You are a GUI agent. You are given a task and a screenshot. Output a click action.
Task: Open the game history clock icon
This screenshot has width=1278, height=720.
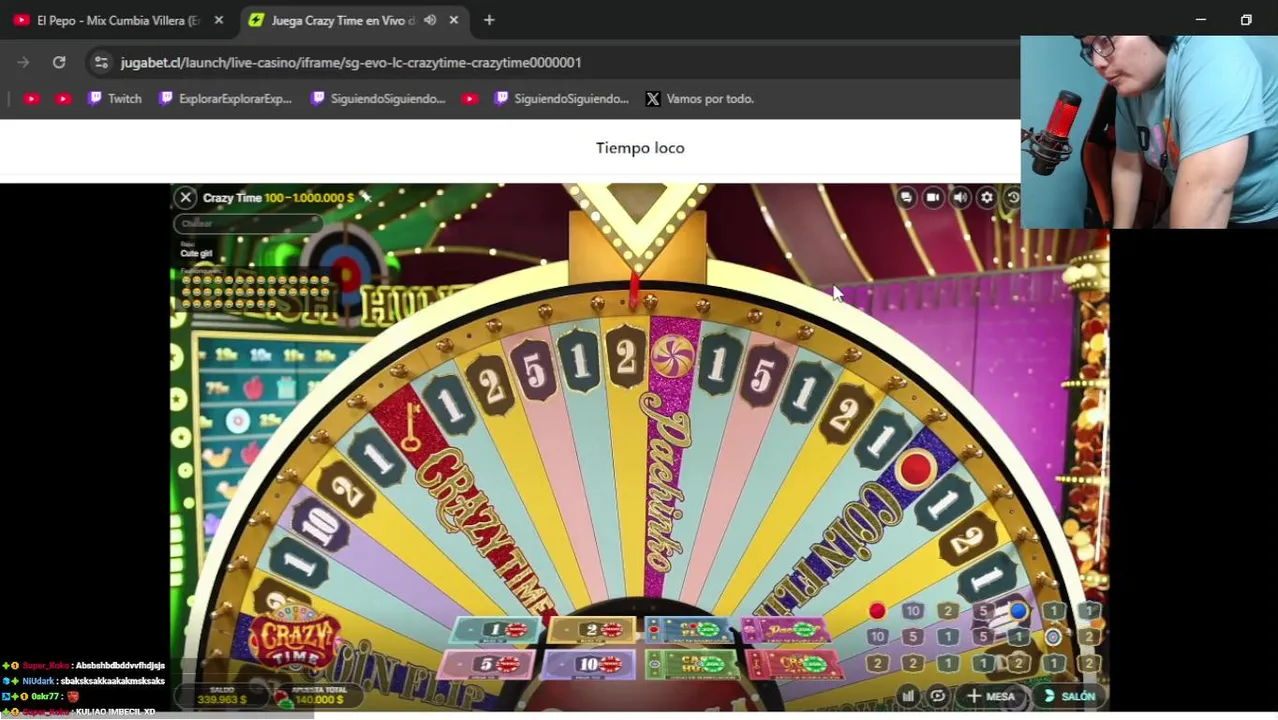[1012, 198]
